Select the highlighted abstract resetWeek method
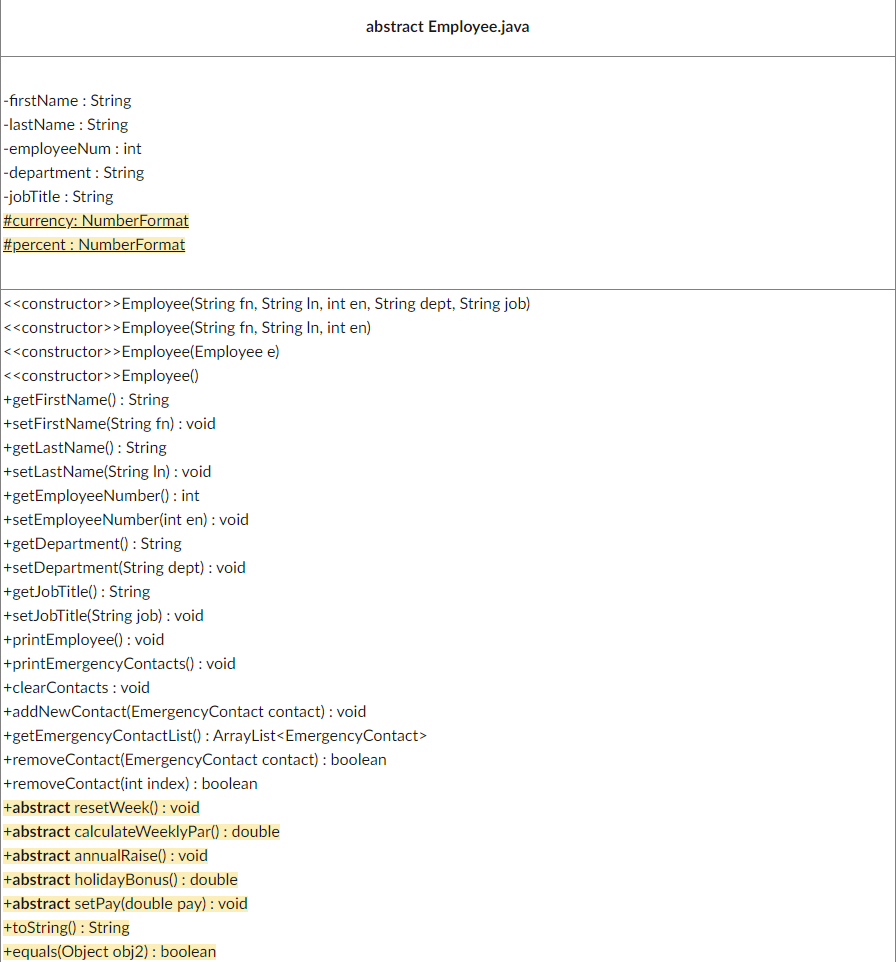Image resolution: width=896 pixels, height=962 pixels. point(100,807)
